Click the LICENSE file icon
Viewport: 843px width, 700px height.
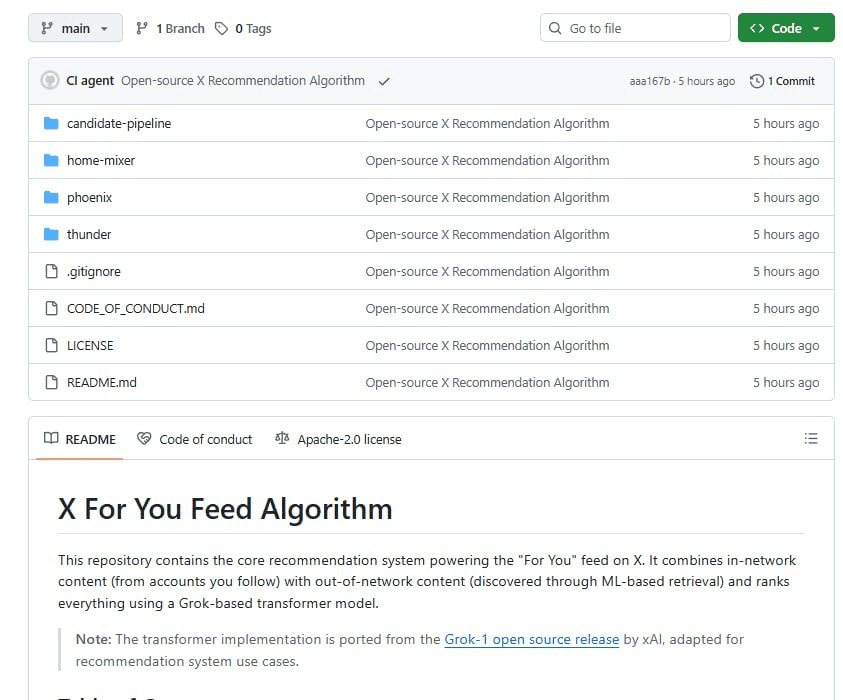click(52, 345)
